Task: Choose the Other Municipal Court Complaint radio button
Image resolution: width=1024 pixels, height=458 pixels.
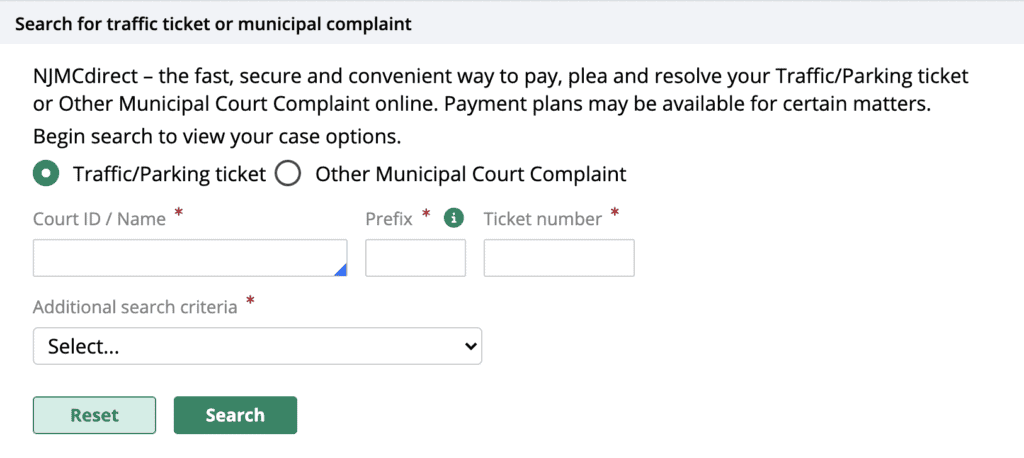Action: pos(288,174)
